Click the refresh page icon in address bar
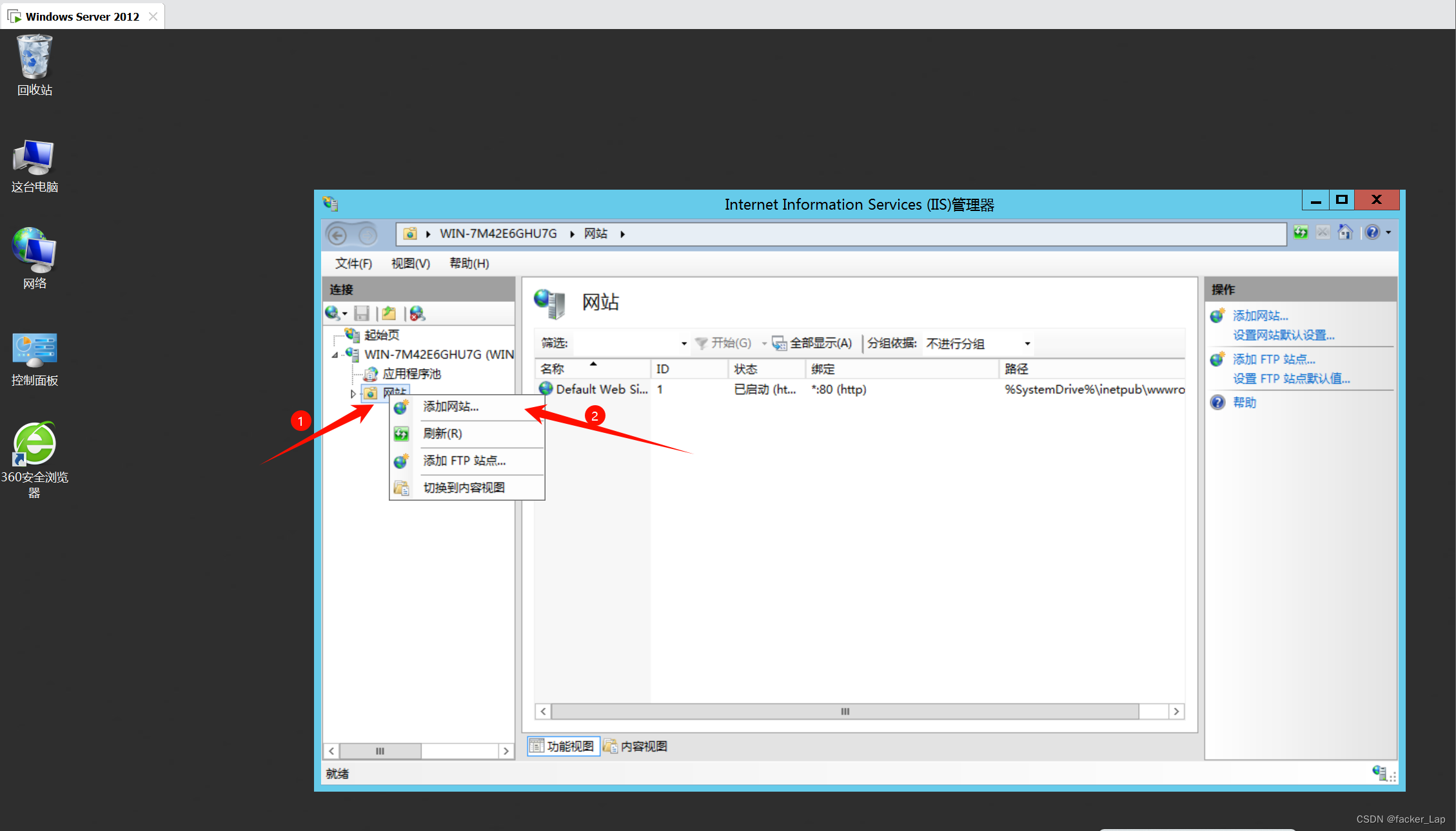 point(1301,233)
